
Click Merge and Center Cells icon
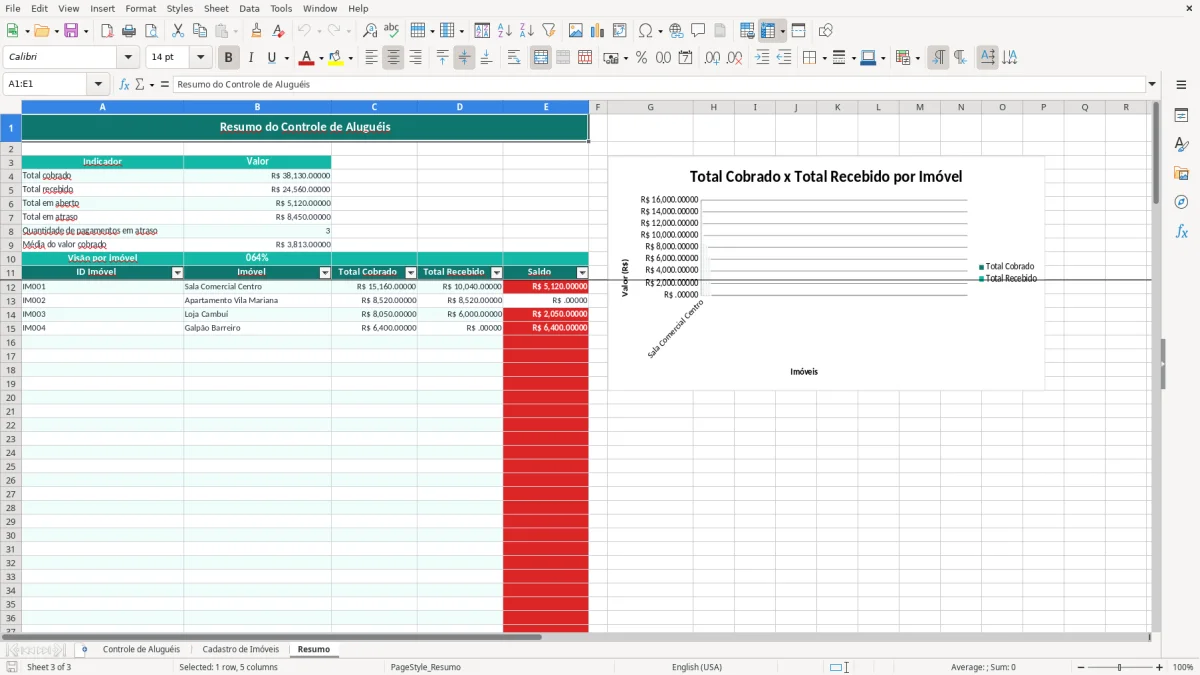point(541,58)
